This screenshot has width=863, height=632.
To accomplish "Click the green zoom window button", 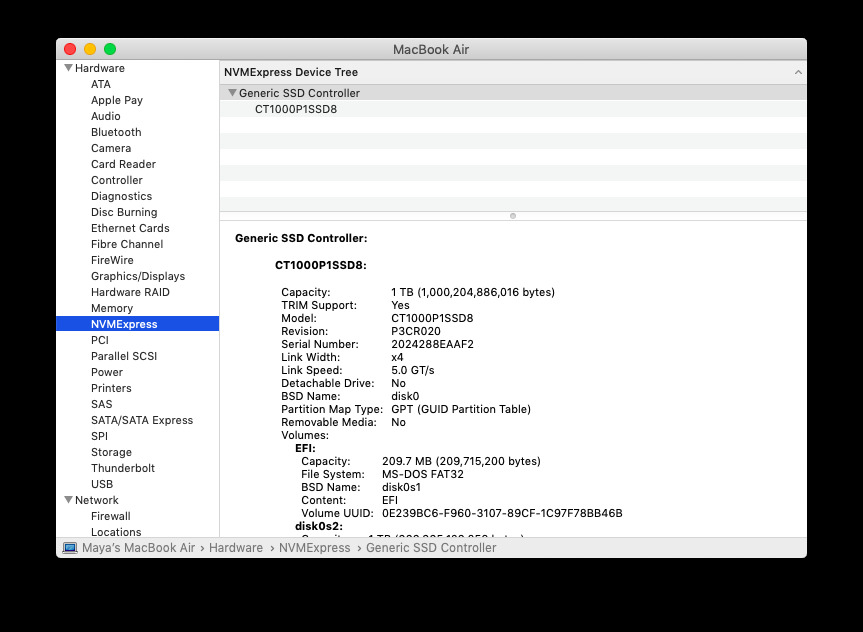I will (110, 49).
